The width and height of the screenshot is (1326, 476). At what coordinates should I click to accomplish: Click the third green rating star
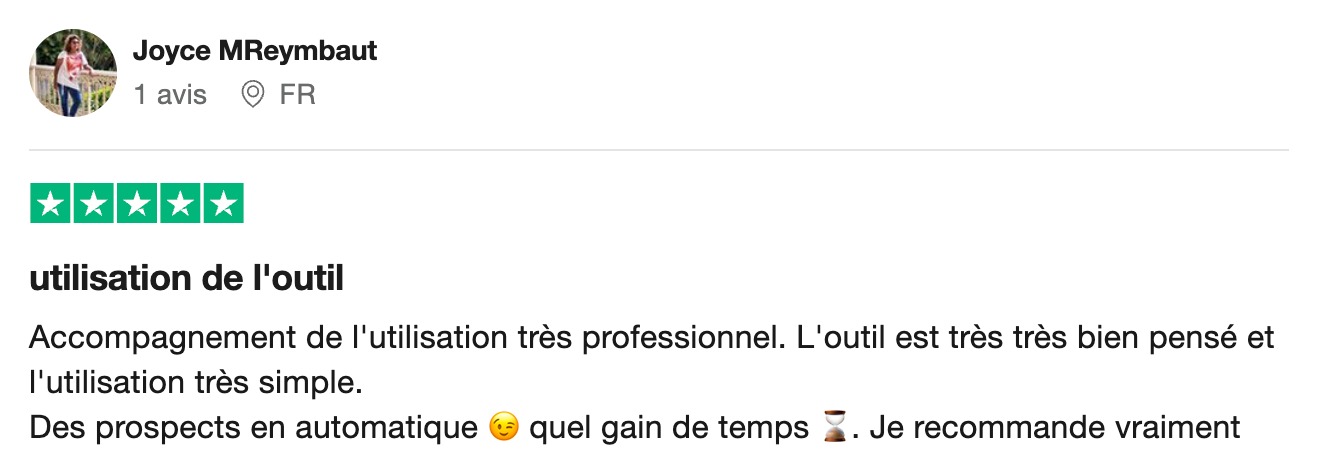click(137, 204)
